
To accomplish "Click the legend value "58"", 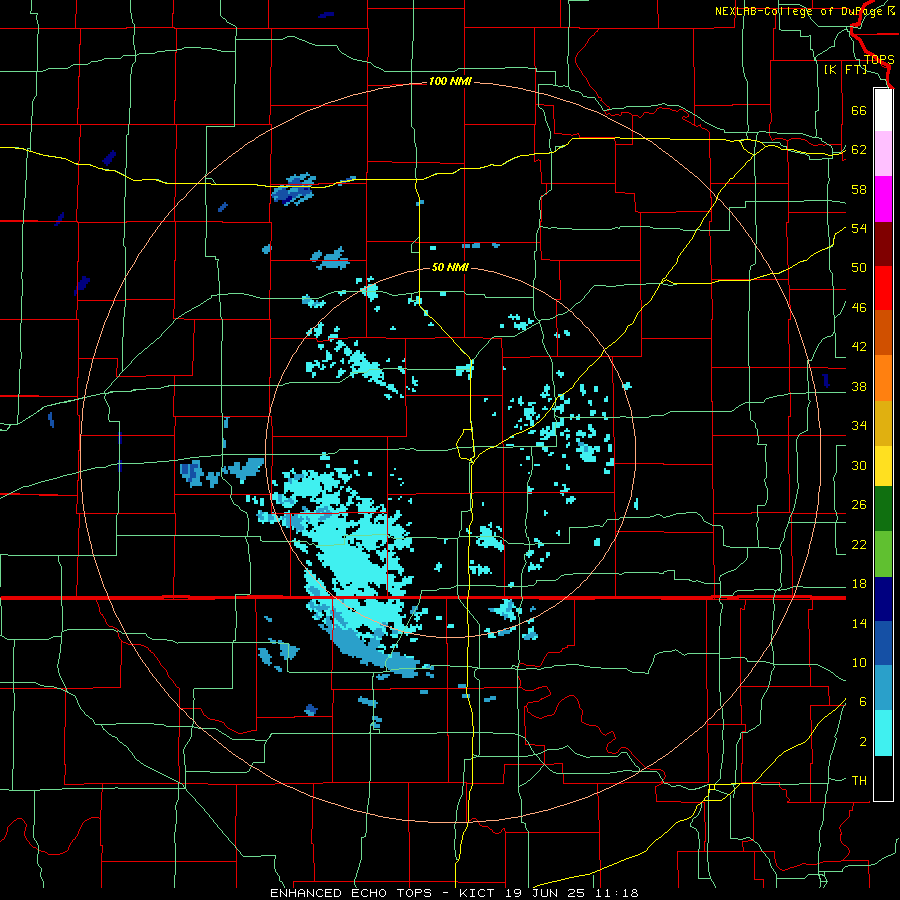I will click(859, 189).
